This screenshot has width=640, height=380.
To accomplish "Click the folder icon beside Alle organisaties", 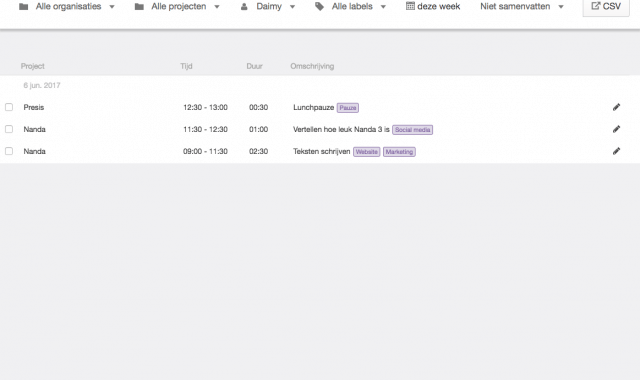I will [24, 7].
